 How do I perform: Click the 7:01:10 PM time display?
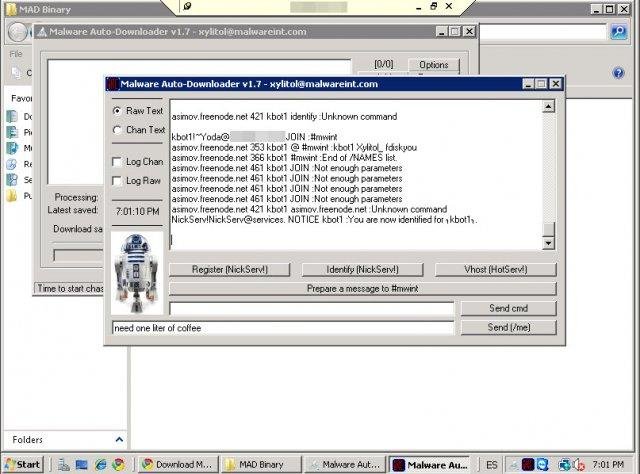pyautogui.click(x=138, y=211)
